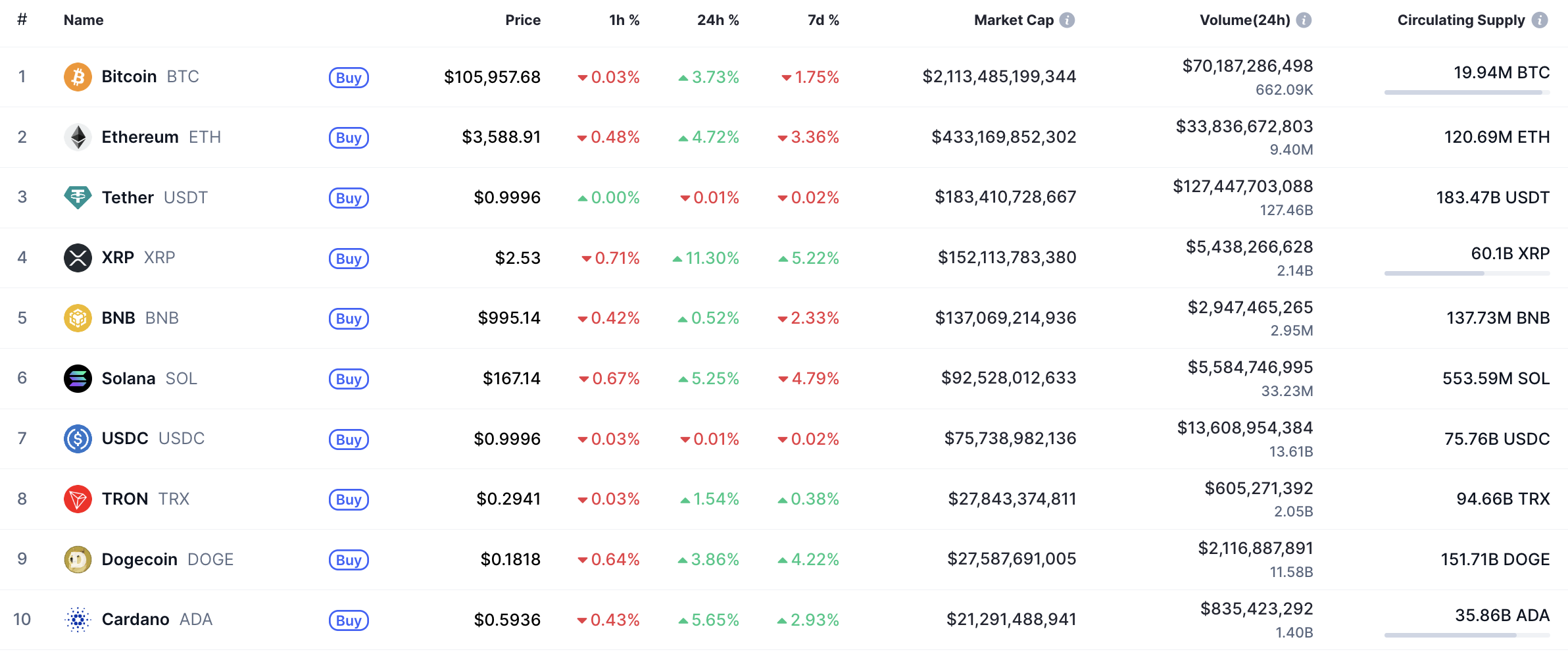Sort by the 7d % column header
The width and height of the screenshot is (1568, 654).
(x=823, y=20)
